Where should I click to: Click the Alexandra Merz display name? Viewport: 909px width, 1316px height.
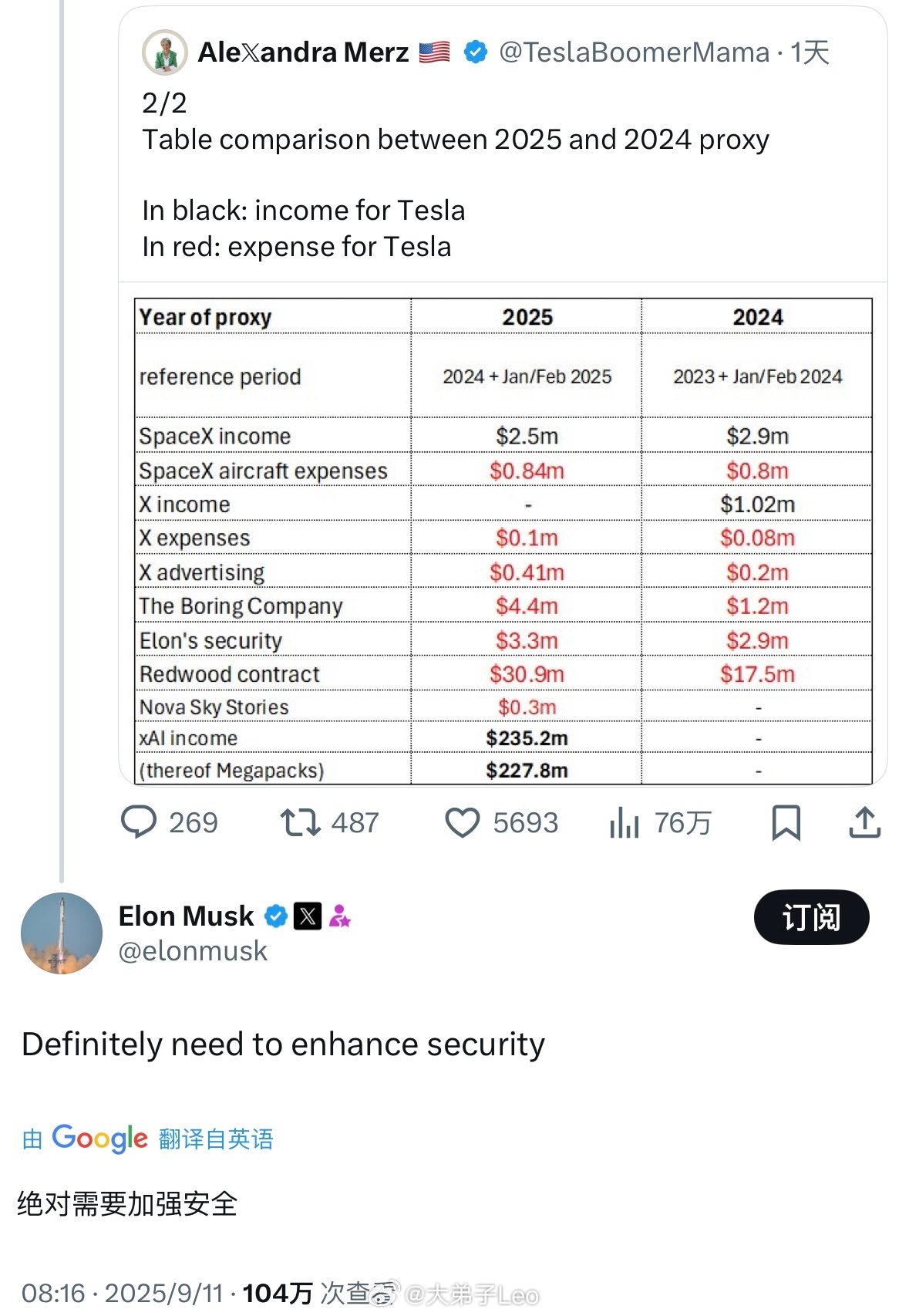click(x=303, y=52)
